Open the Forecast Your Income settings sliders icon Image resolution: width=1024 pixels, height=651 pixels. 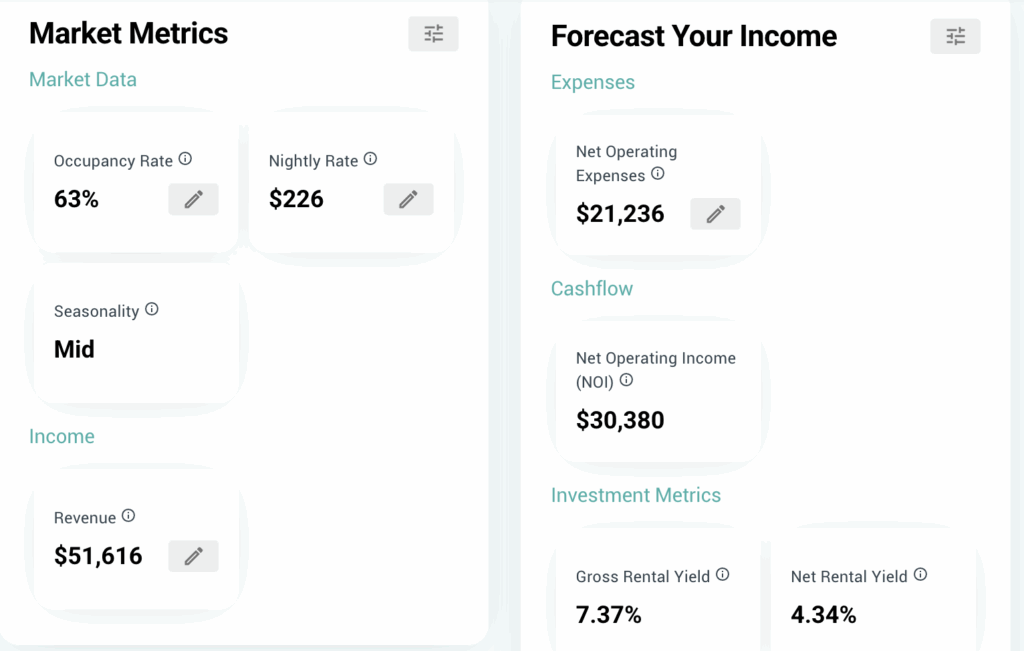pos(955,36)
